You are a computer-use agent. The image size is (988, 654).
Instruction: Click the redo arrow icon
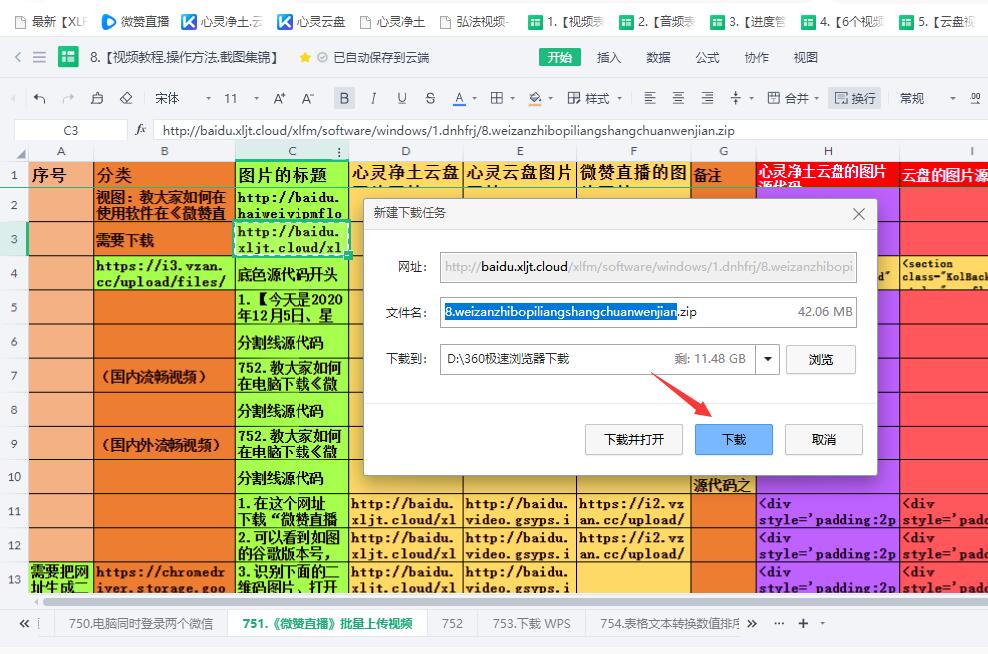pyautogui.click(x=68, y=98)
